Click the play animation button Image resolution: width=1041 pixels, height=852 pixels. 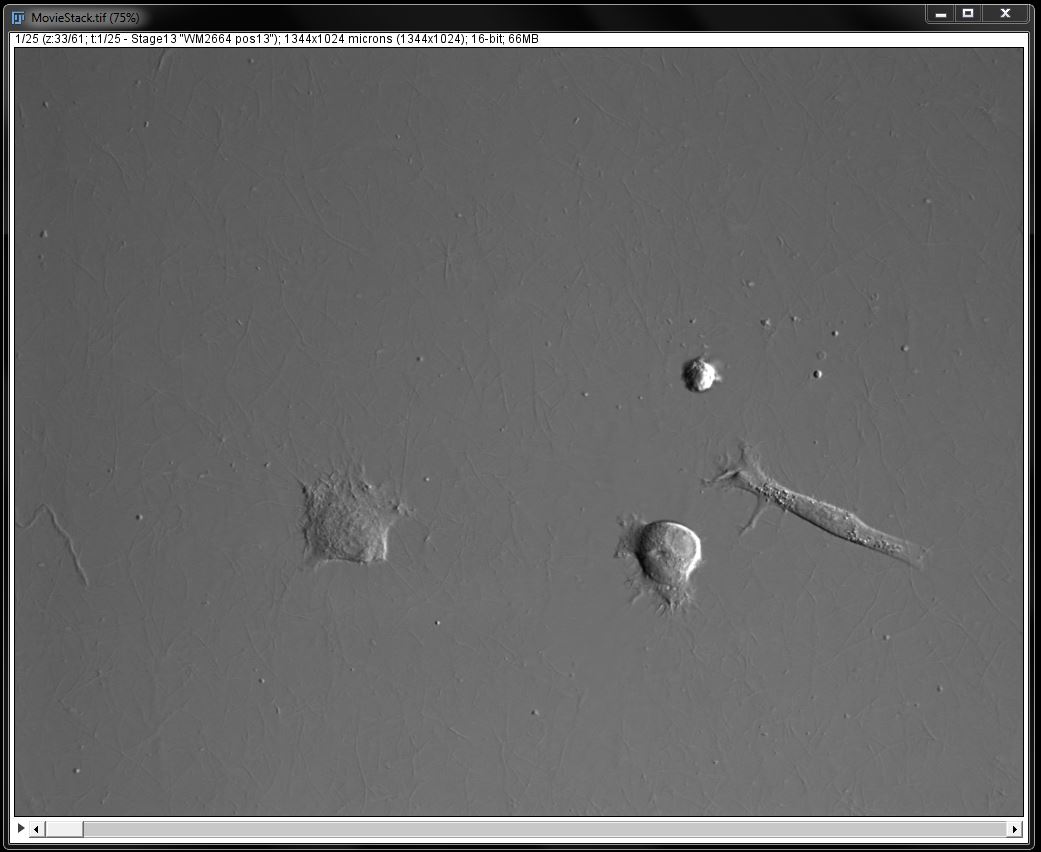tap(21, 828)
